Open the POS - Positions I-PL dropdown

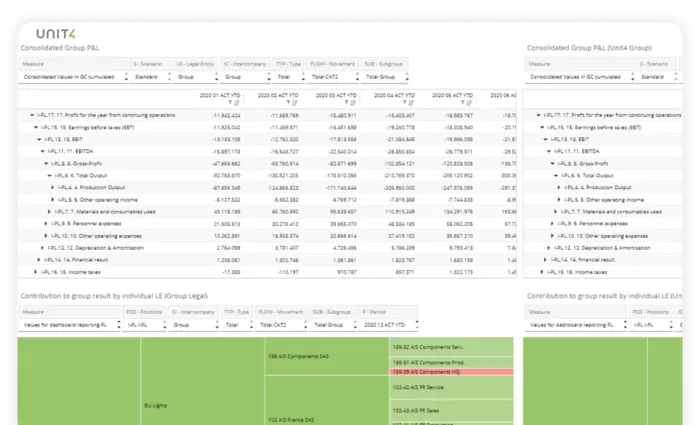[145, 325]
